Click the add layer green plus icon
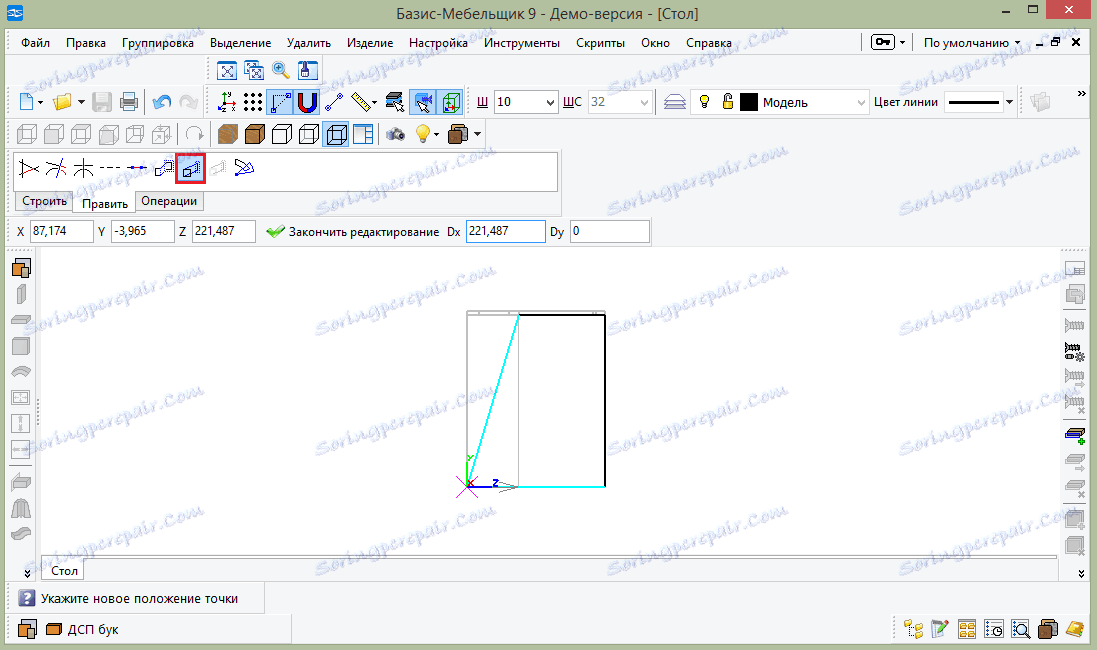This screenshot has height=650, width=1097. [1075, 435]
